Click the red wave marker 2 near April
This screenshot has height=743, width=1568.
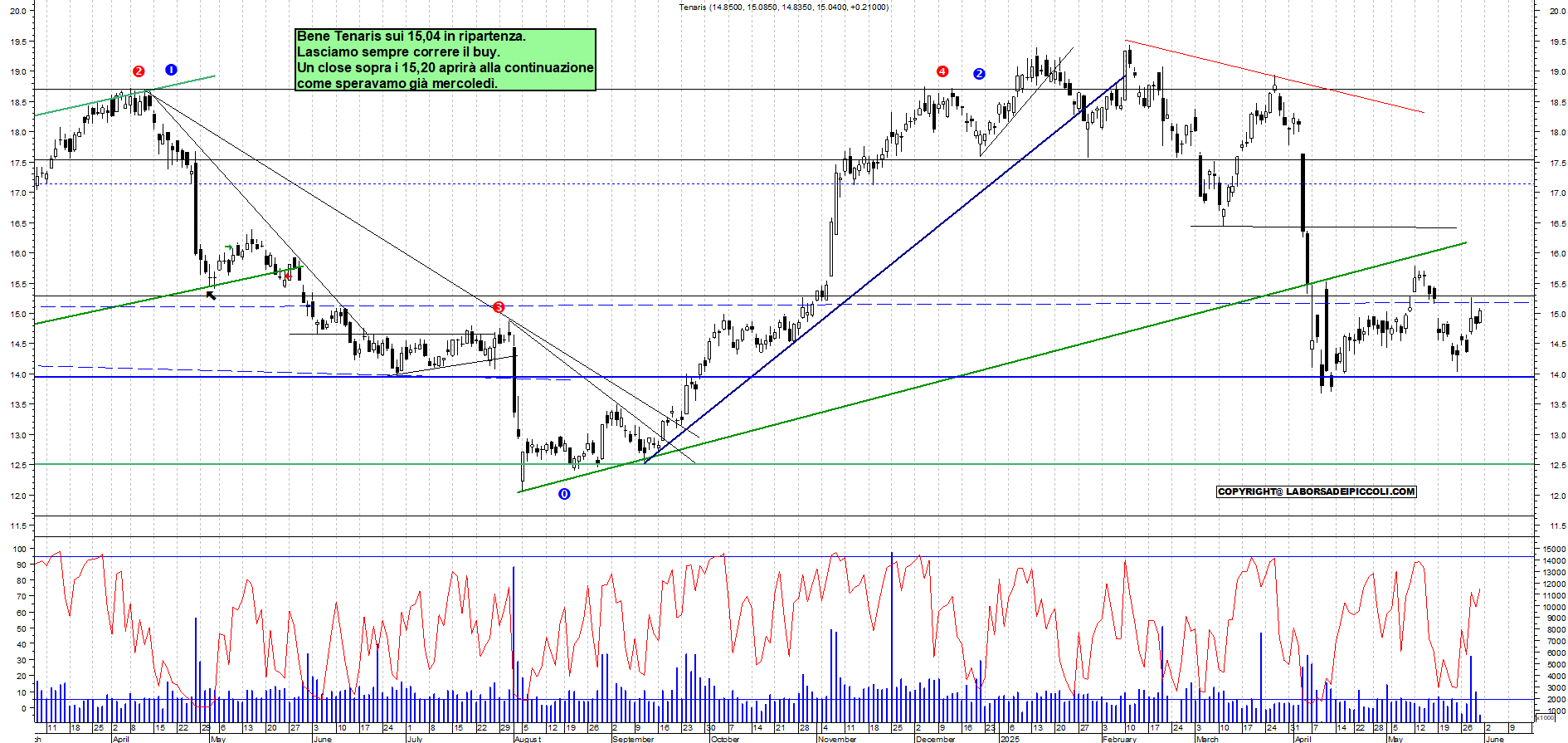(139, 71)
